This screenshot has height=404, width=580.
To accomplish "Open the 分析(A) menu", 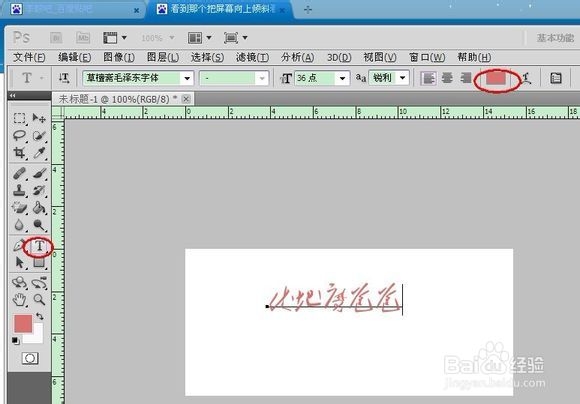I will [x=298, y=57].
